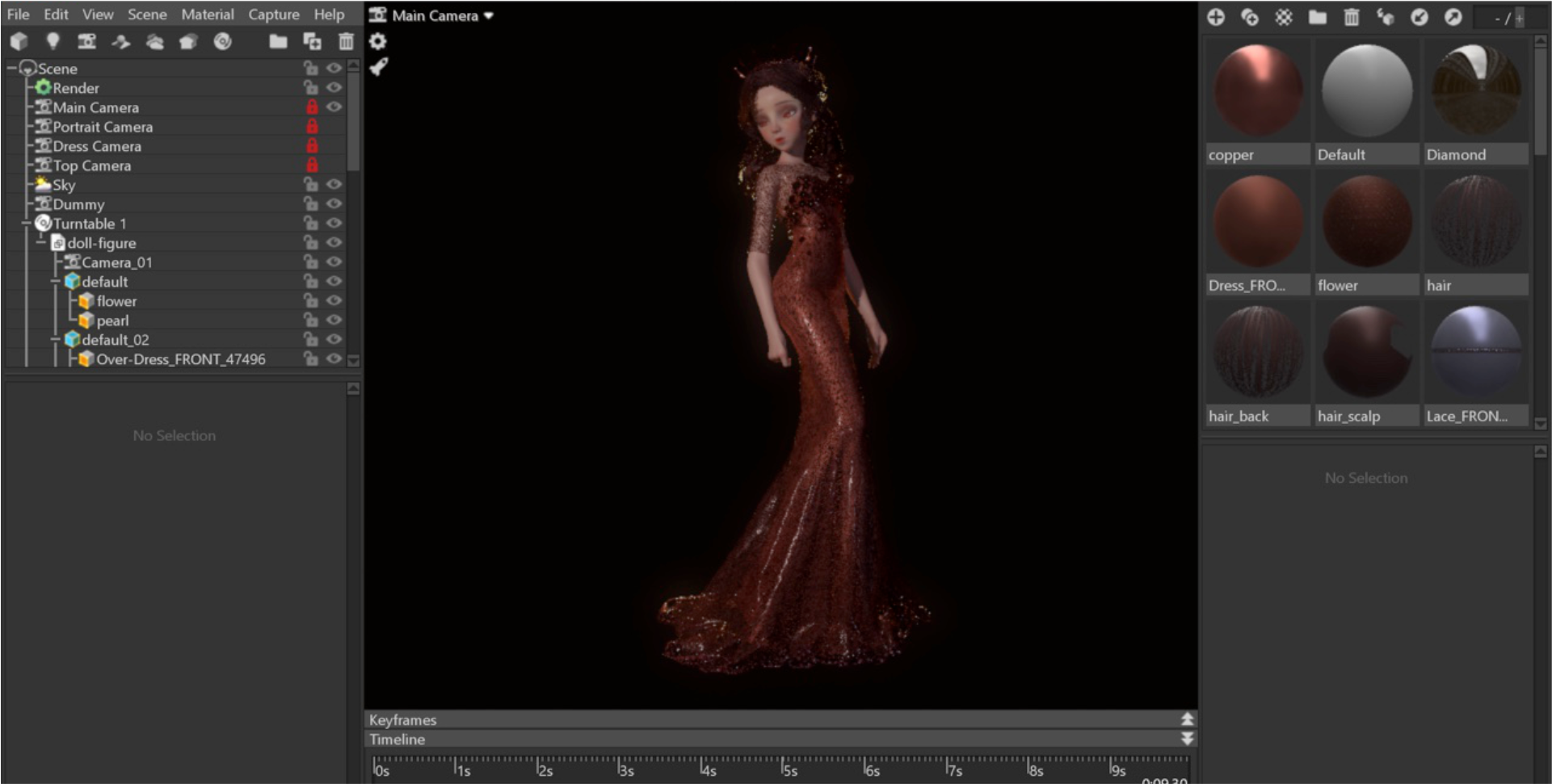The width and height of the screenshot is (1552, 784).
Task: Add a turntable with the disc icon
Action: [x=222, y=41]
